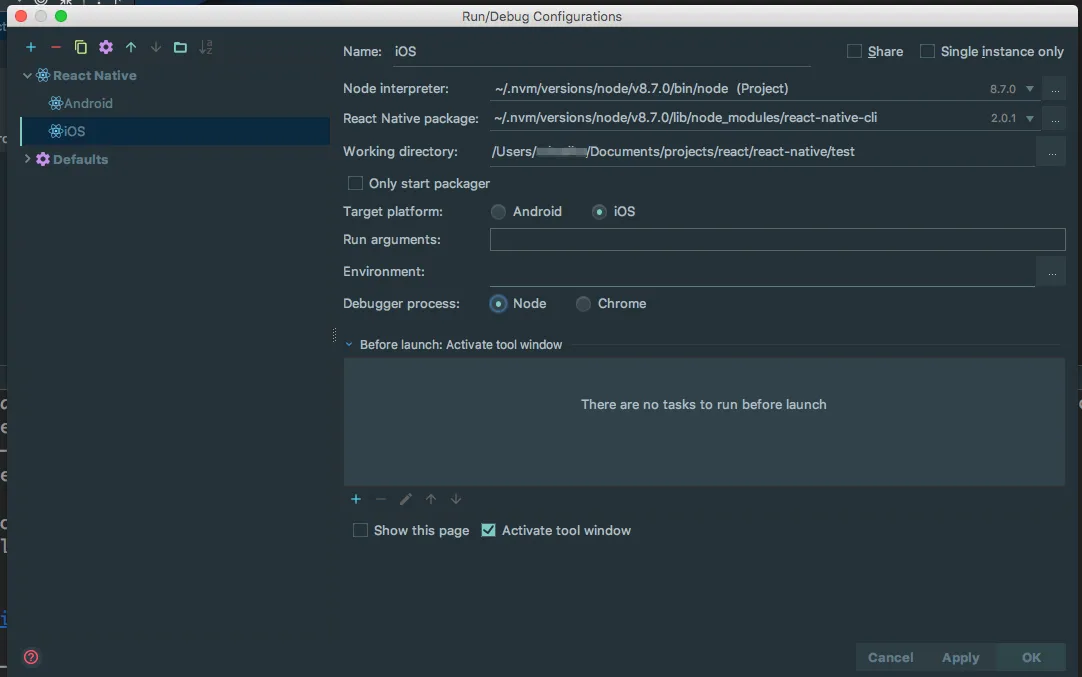The width and height of the screenshot is (1082, 677).
Task: Add a before launch task
Action: (356, 499)
